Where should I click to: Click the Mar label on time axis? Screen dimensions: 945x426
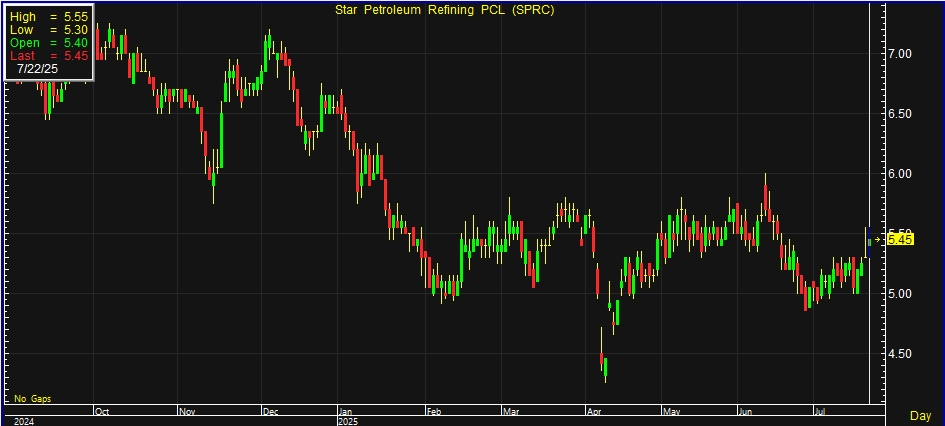(x=511, y=412)
